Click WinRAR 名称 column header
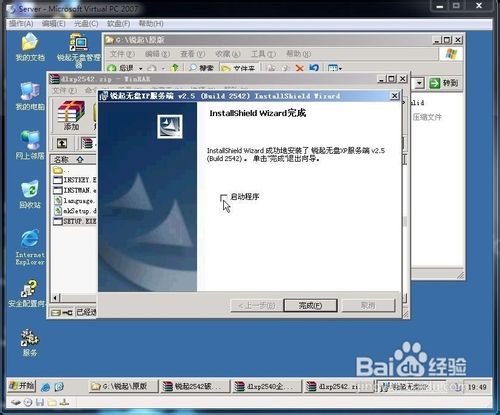This screenshot has width=500, height=415. pos(73,160)
